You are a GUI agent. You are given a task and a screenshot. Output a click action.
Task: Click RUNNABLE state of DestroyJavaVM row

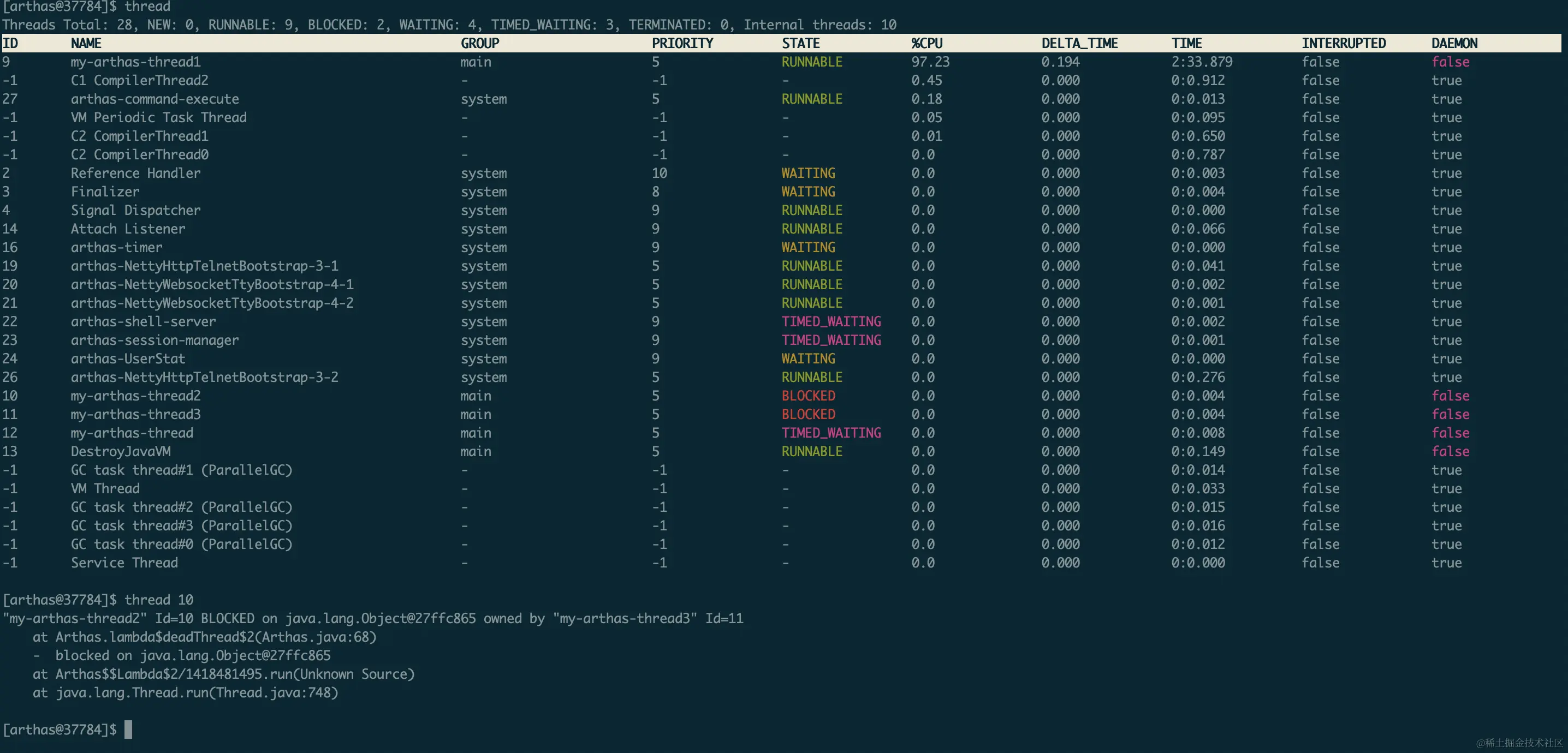click(812, 451)
